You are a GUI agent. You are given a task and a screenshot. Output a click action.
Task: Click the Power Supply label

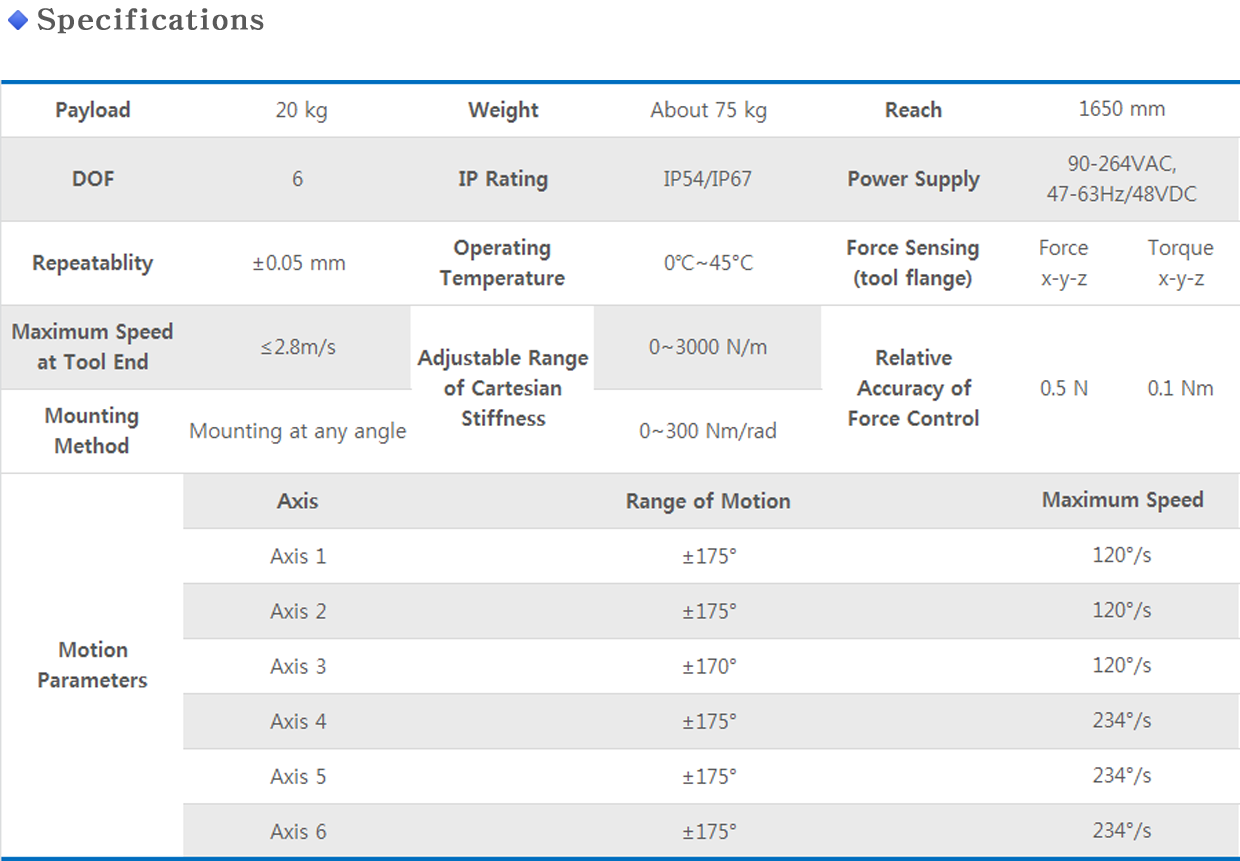pyautogui.click(x=913, y=179)
